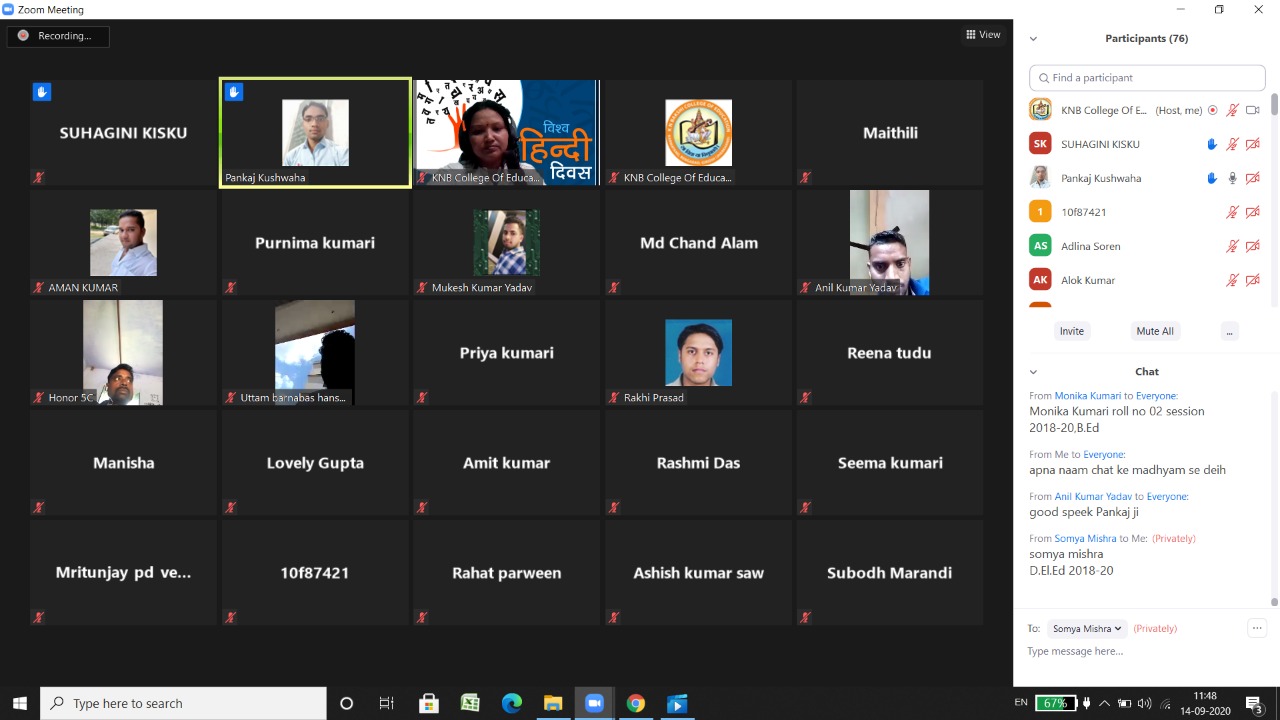
Task: Toggle the camera for participant 10f87421
Action: coord(1252,212)
